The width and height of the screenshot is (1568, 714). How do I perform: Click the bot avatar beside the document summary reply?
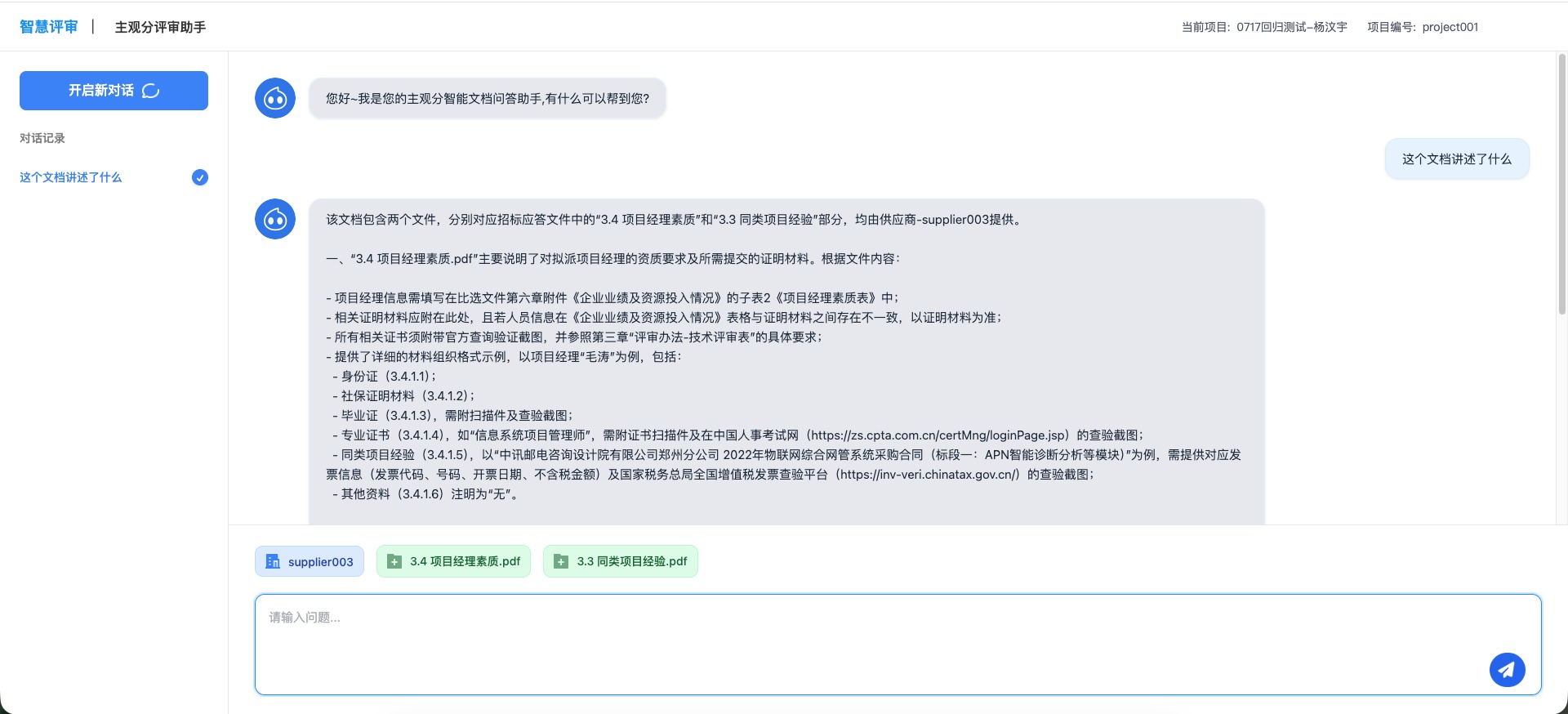275,219
